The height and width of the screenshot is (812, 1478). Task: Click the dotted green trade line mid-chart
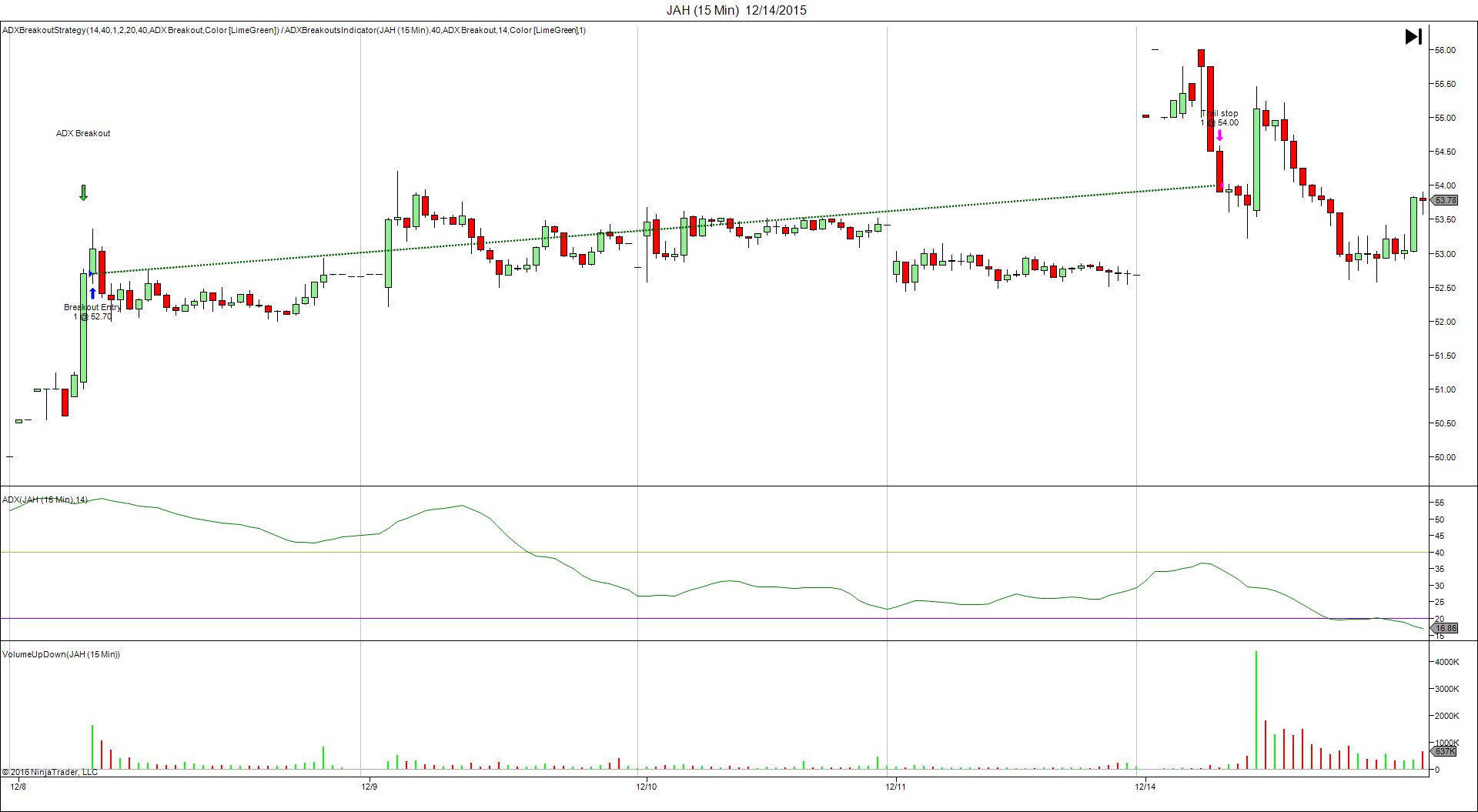coord(654,229)
